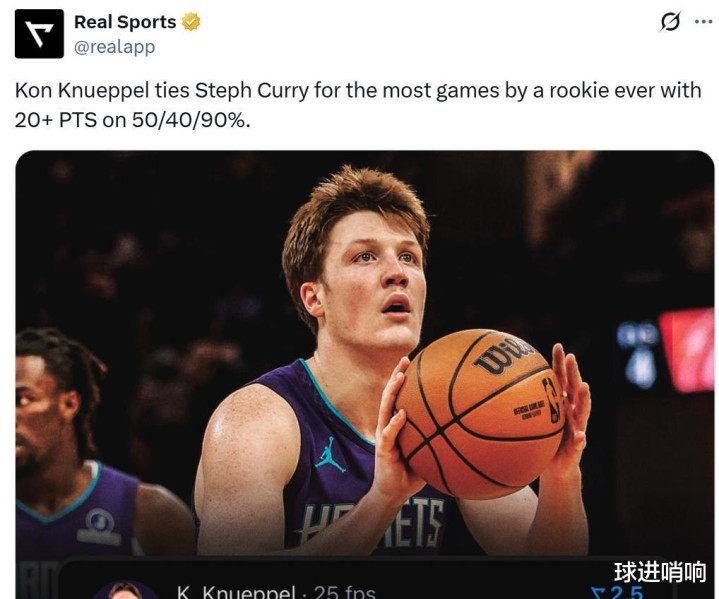Image resolution: width=719 pixels, height=599 pixels.
Task: Open the three-dot more options menu
Action: (703, 22)
